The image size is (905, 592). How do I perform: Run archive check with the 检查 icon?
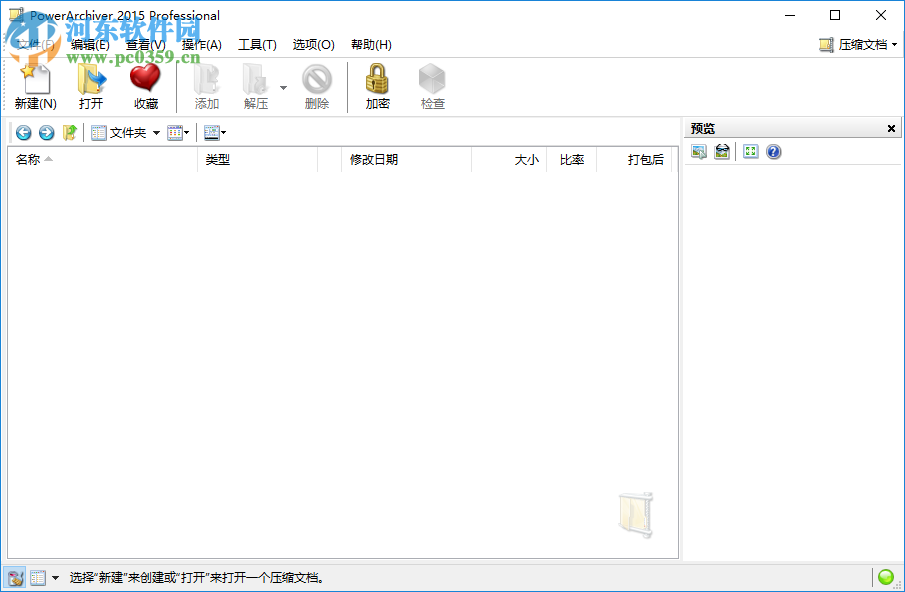[432, 85]
